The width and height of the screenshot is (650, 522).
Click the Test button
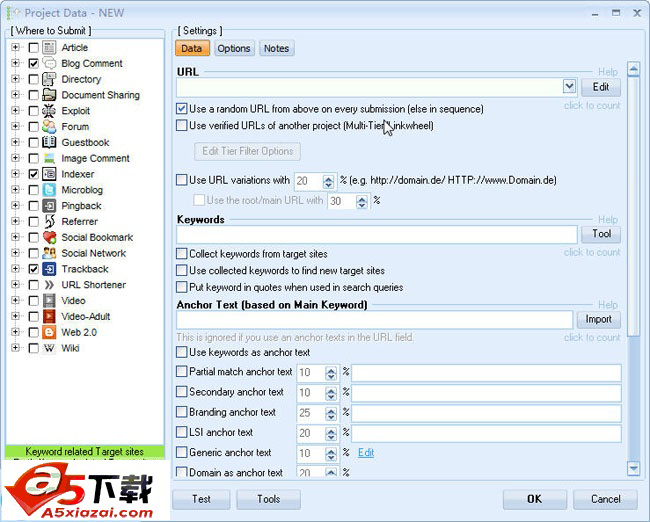click(x=201, y=499)
